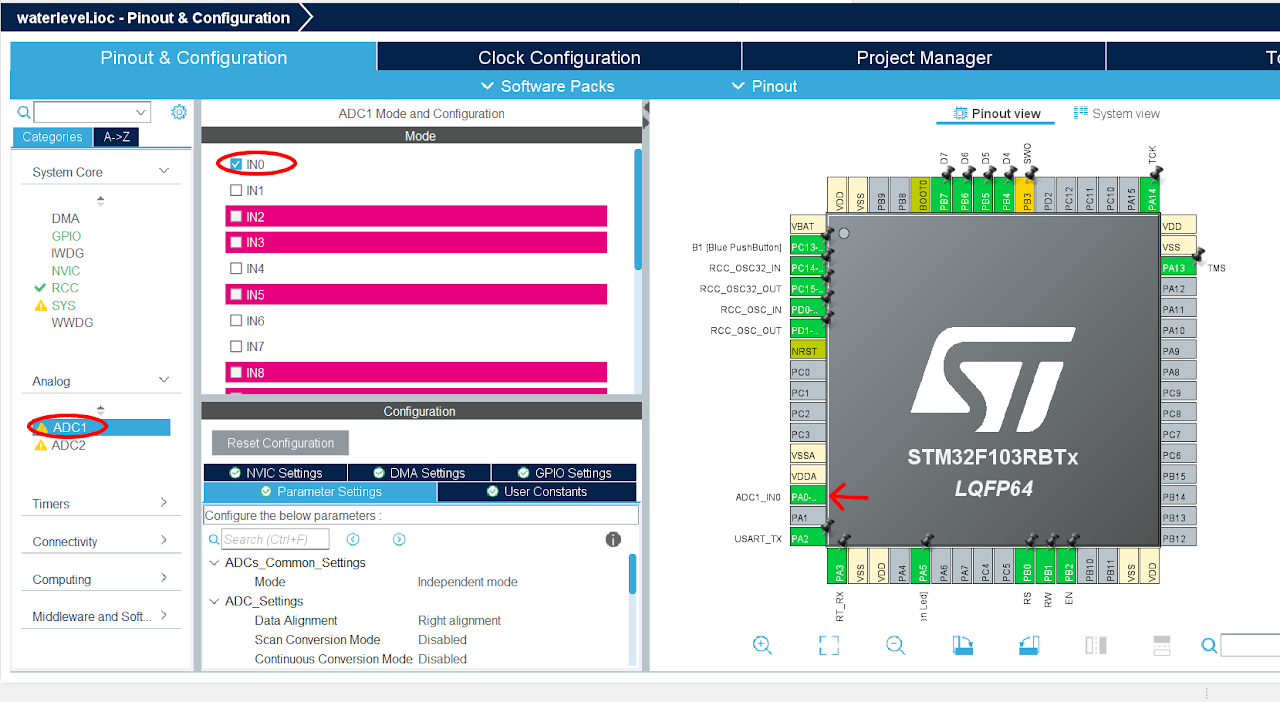Rotate the chip view clockwise
Viewport: 1280px width, 702px height.
point(962,645)
